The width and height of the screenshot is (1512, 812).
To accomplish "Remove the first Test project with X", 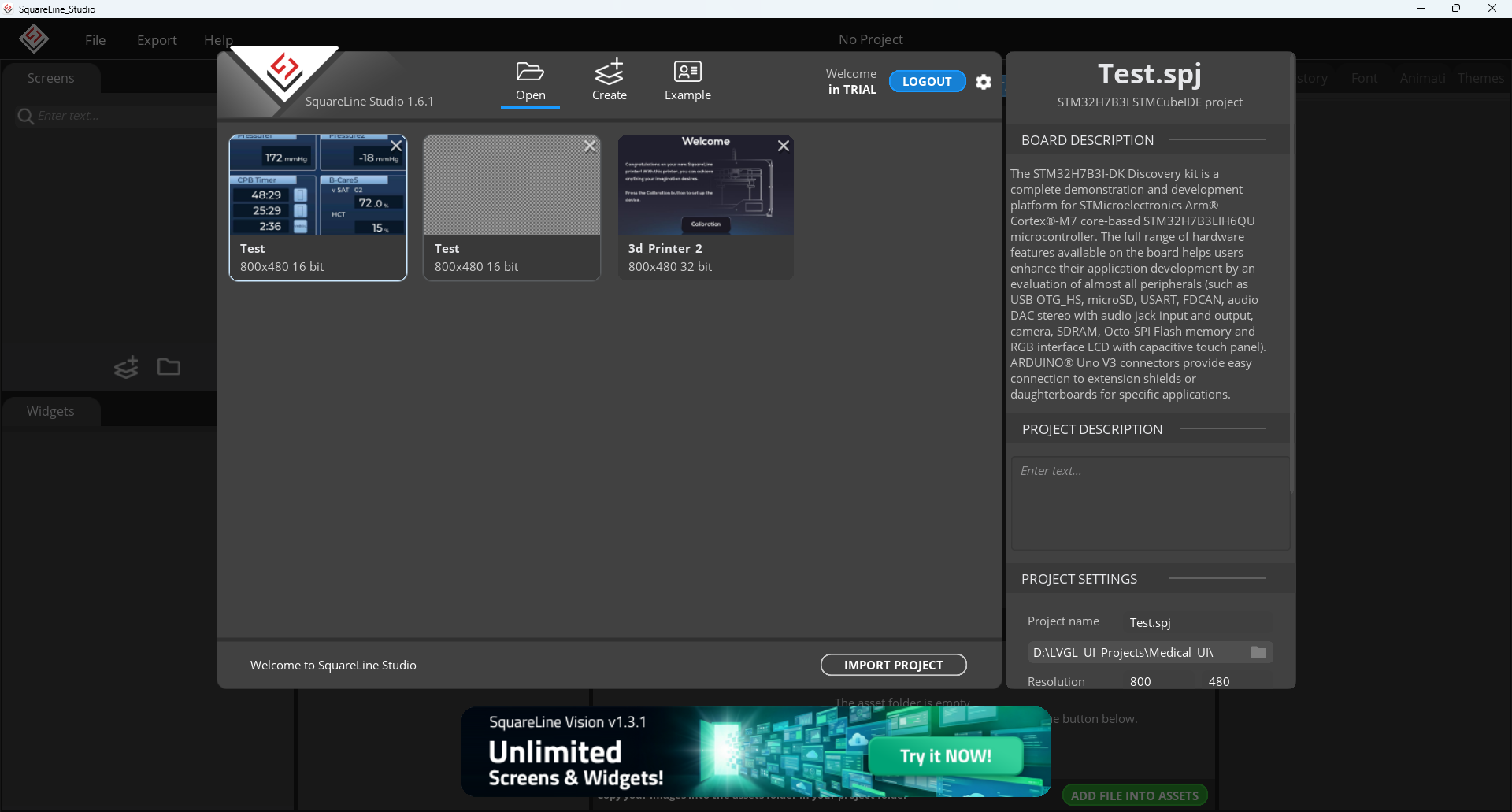I will point(396,146).
